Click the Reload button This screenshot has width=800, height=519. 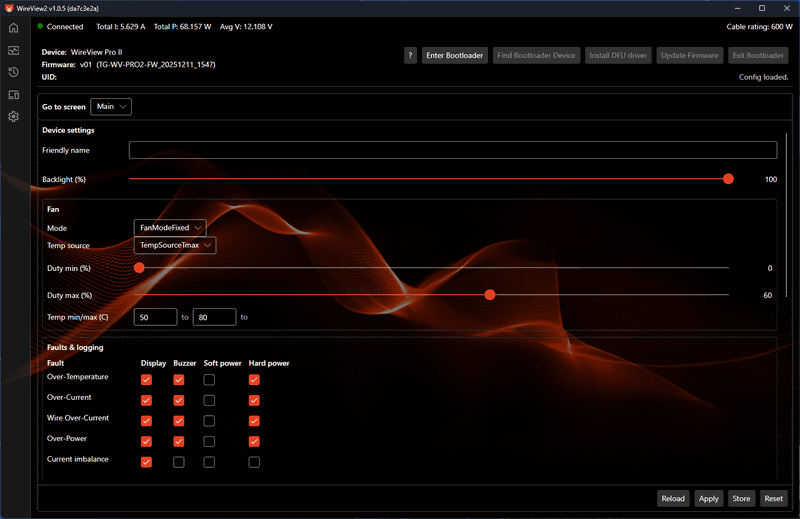[x=673, y=499]
